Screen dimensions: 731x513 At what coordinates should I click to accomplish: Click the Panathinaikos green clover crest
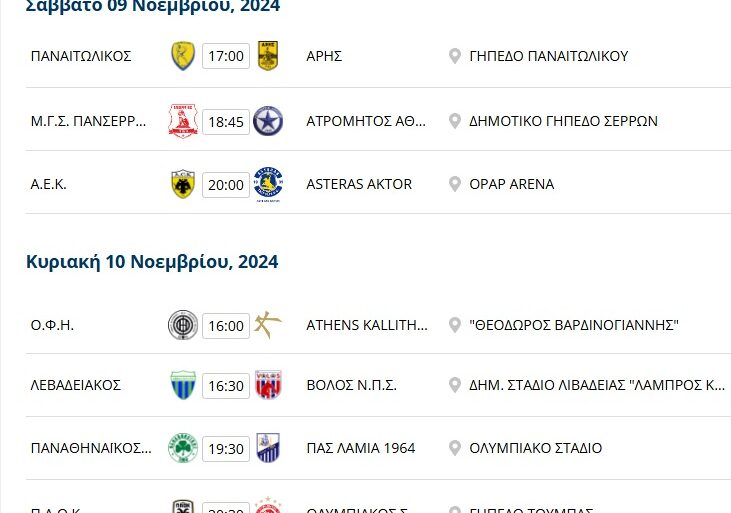[x=183, y=448]
